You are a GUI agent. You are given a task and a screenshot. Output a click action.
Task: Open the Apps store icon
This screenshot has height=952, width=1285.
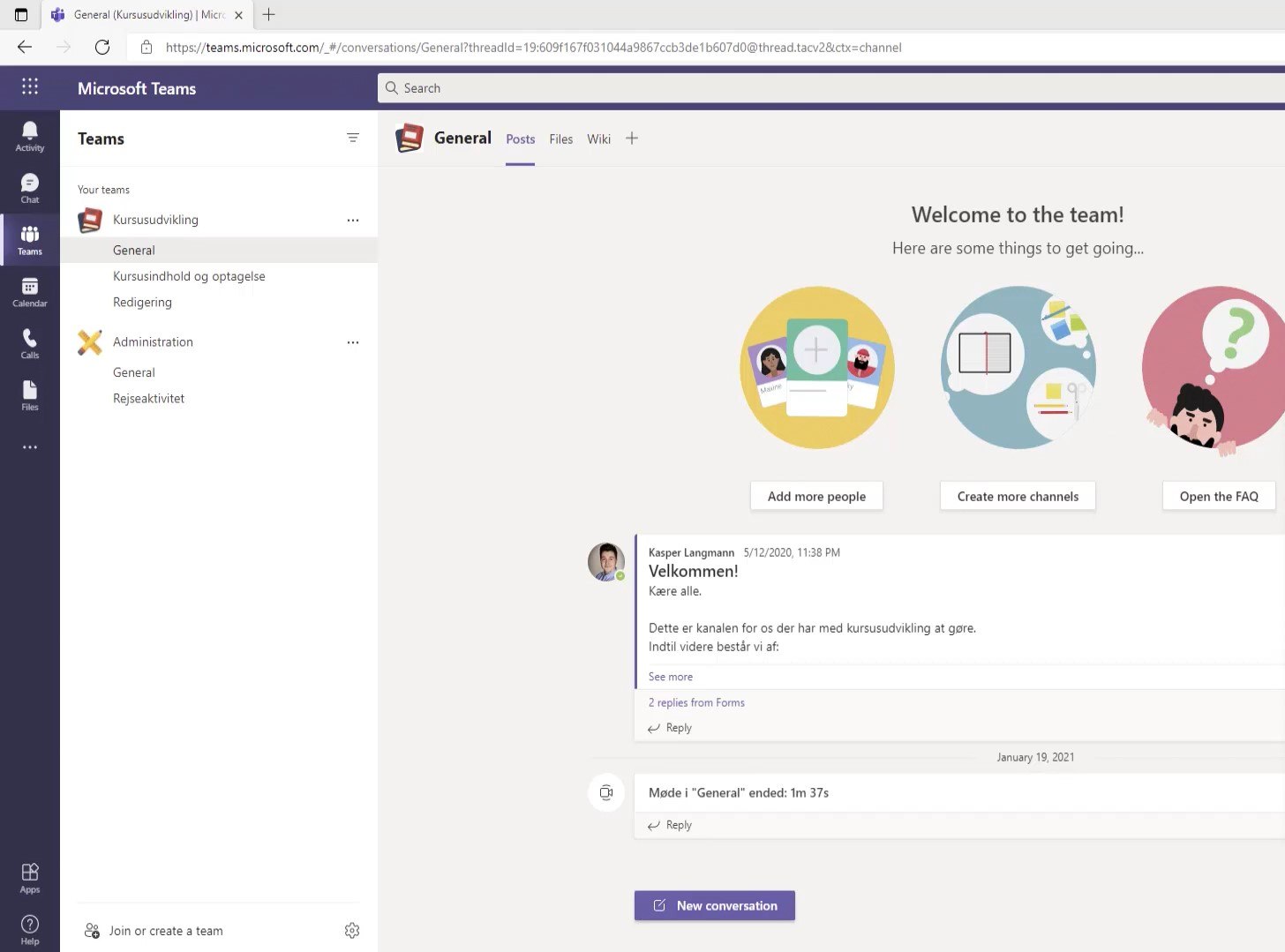point(30,878)
